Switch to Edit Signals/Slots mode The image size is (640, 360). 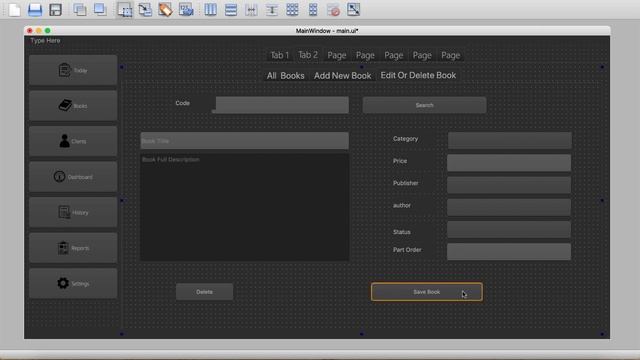[145, 9]
